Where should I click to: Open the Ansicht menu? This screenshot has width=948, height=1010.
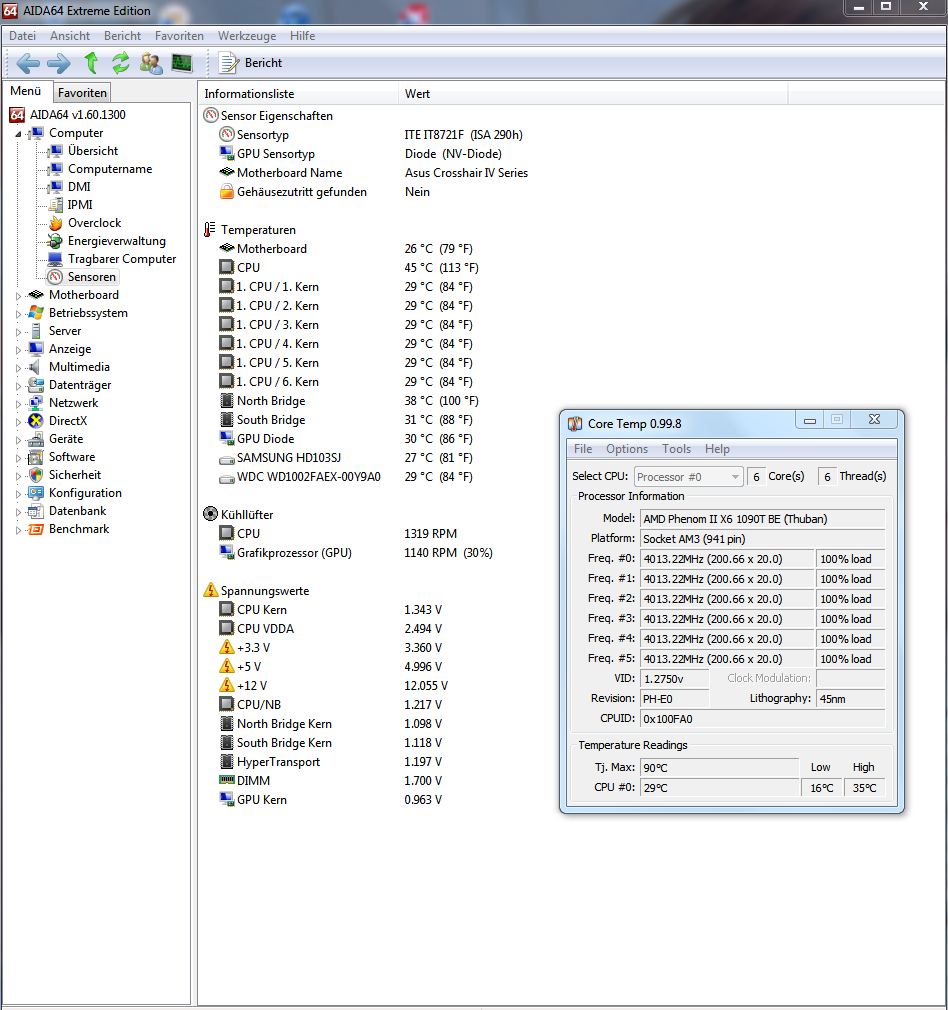[70, 36]
